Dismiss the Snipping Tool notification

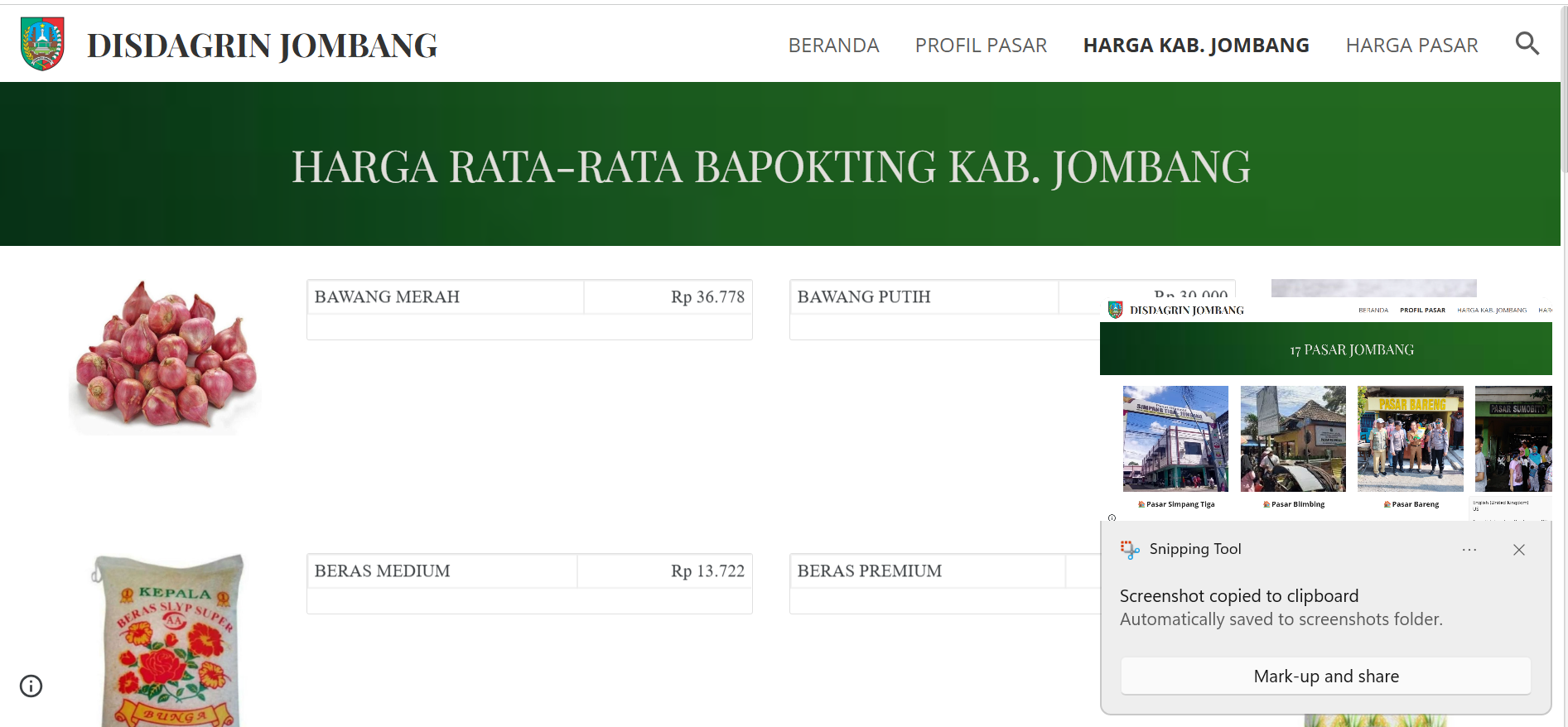pos(1518,550)
